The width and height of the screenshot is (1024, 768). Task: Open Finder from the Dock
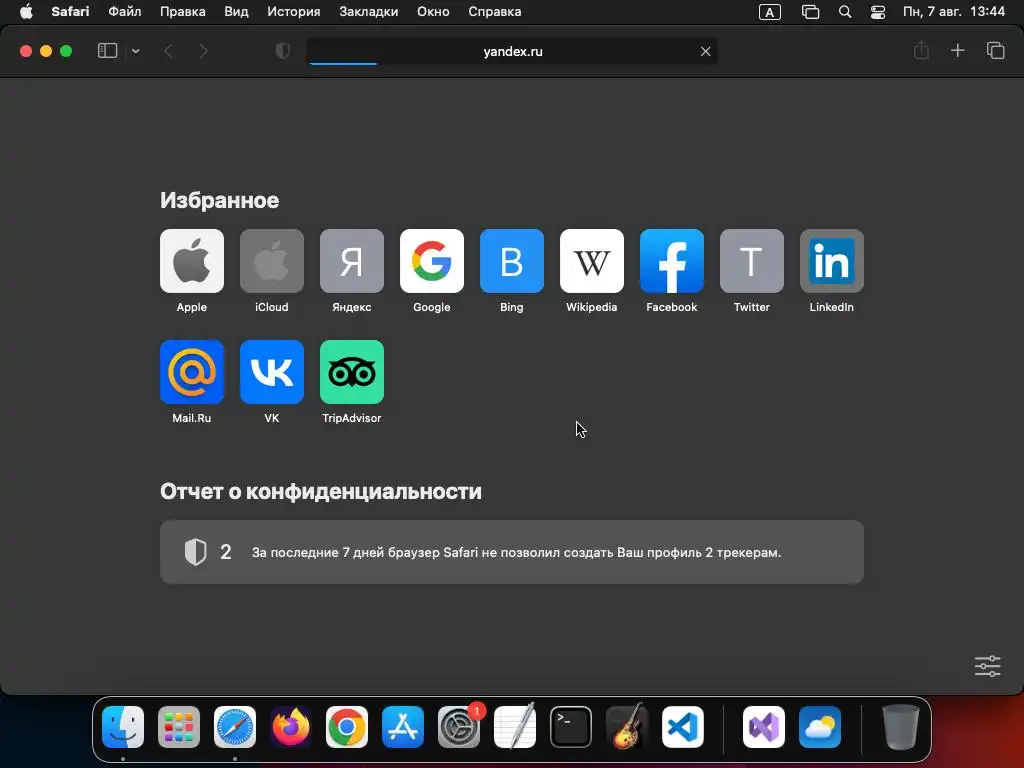coord(123,727)
